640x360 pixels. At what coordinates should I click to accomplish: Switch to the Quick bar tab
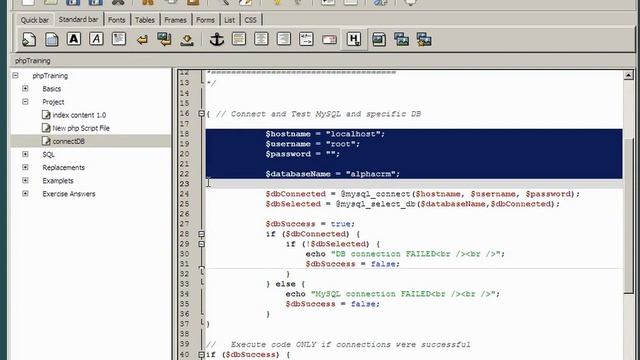tap(35, 20)
